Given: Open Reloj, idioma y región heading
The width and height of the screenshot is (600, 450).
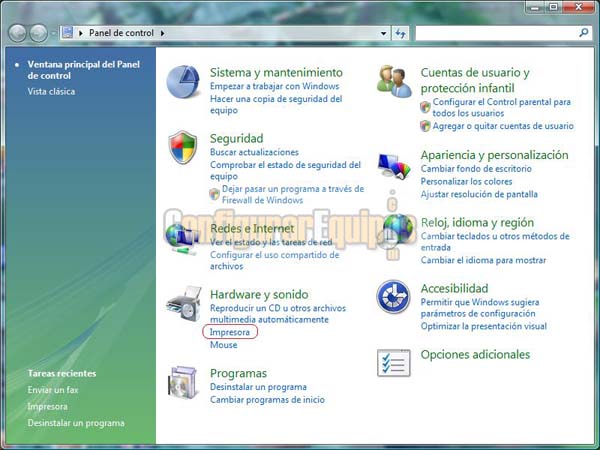Looking at the screenshot, I should 477,222.
